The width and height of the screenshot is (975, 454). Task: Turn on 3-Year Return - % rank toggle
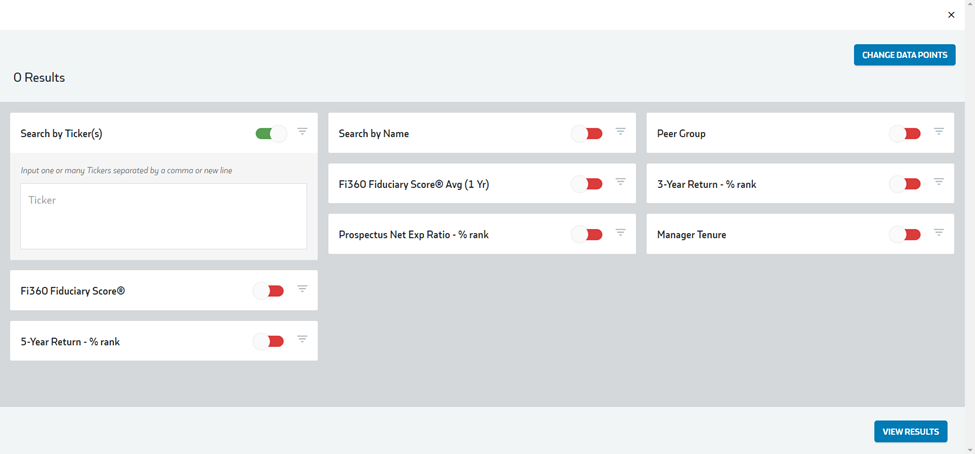[905, 184]
